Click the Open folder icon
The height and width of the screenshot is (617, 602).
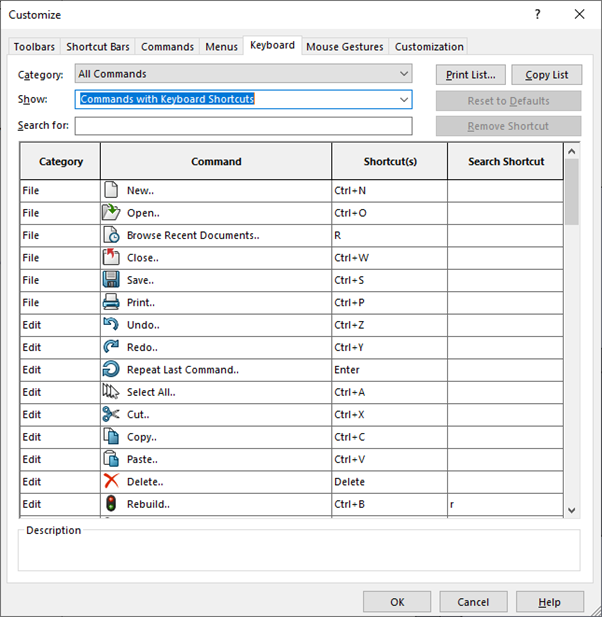click(x=111, y=212)
